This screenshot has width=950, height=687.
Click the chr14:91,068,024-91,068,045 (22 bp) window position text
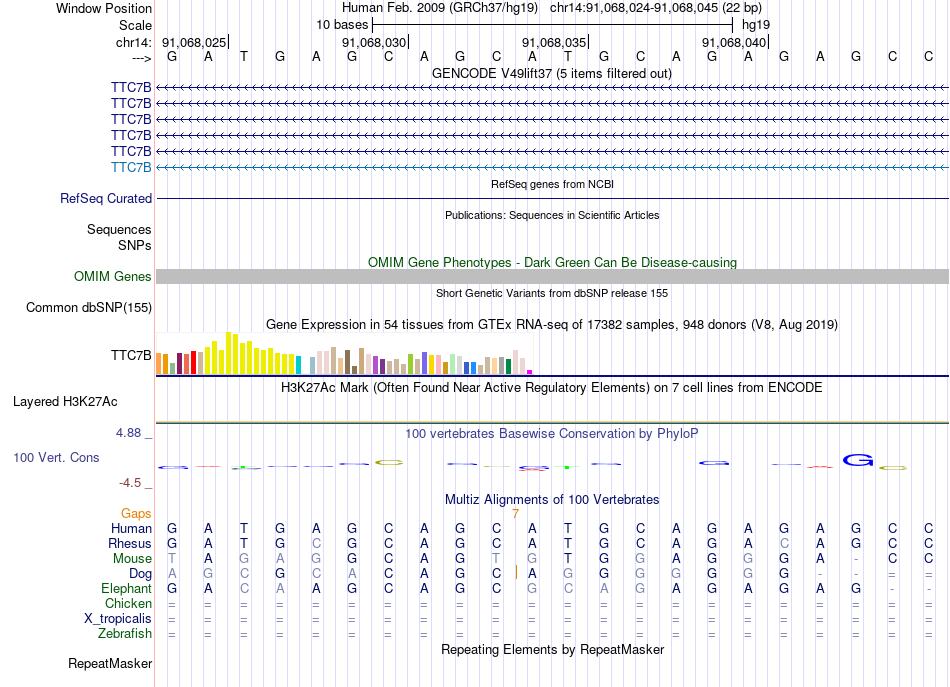tap(656, 8)
